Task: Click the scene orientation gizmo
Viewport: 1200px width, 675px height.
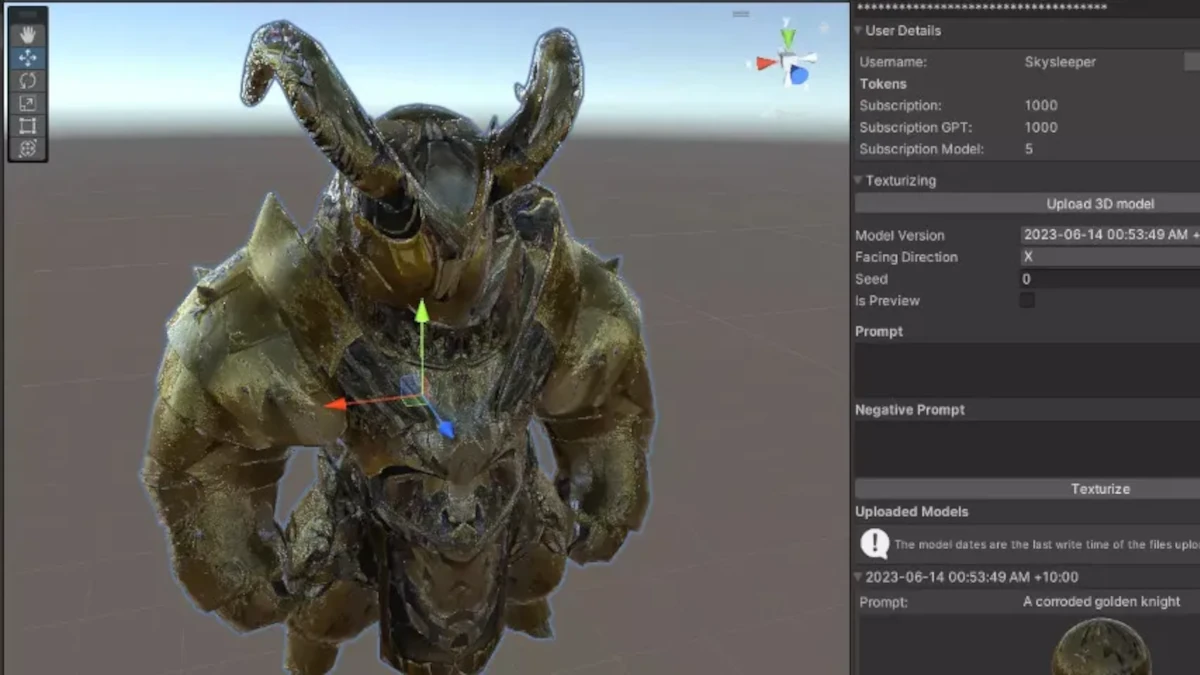Action: coord(788,60)
